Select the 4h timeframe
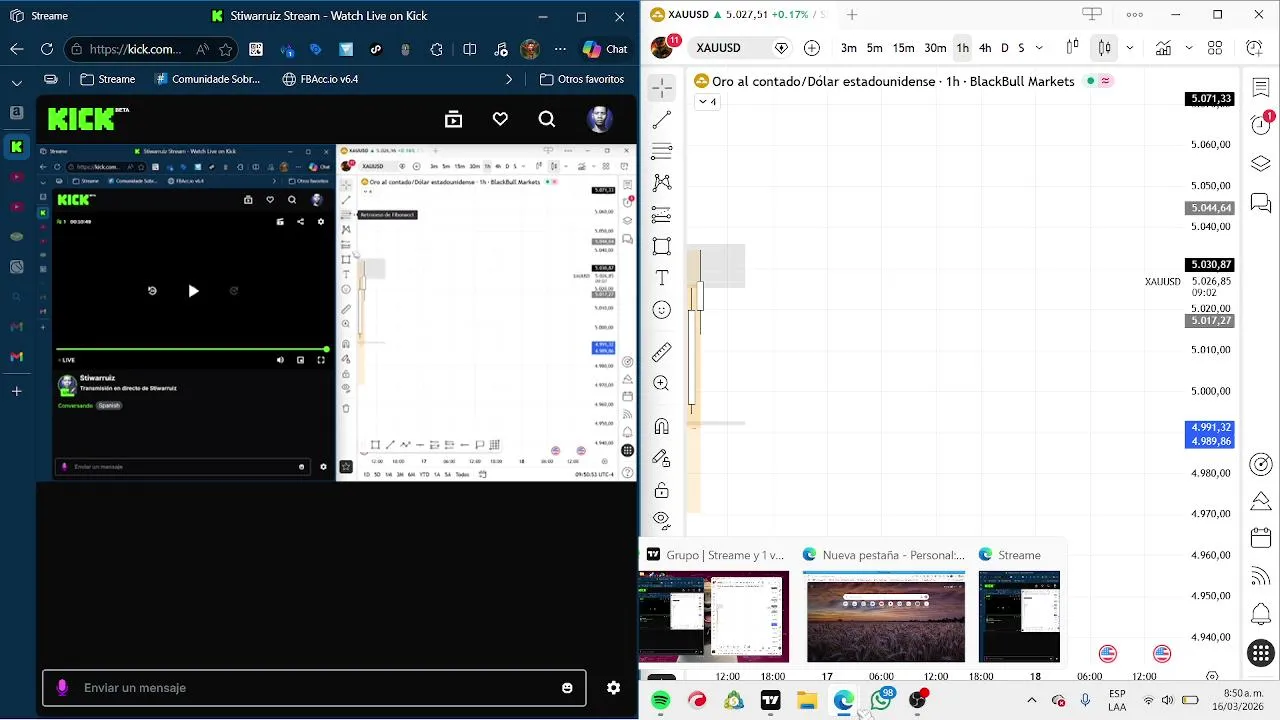1280x720 pixels. click(985, 48)
